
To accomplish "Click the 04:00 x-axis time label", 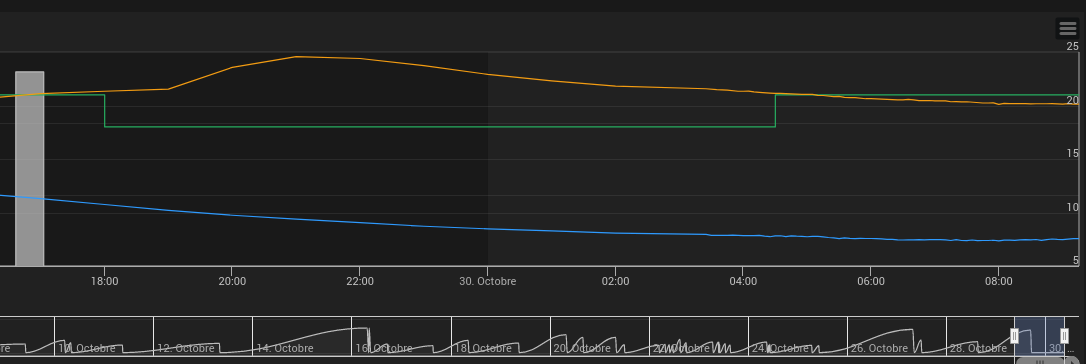I will click(742, 282).
